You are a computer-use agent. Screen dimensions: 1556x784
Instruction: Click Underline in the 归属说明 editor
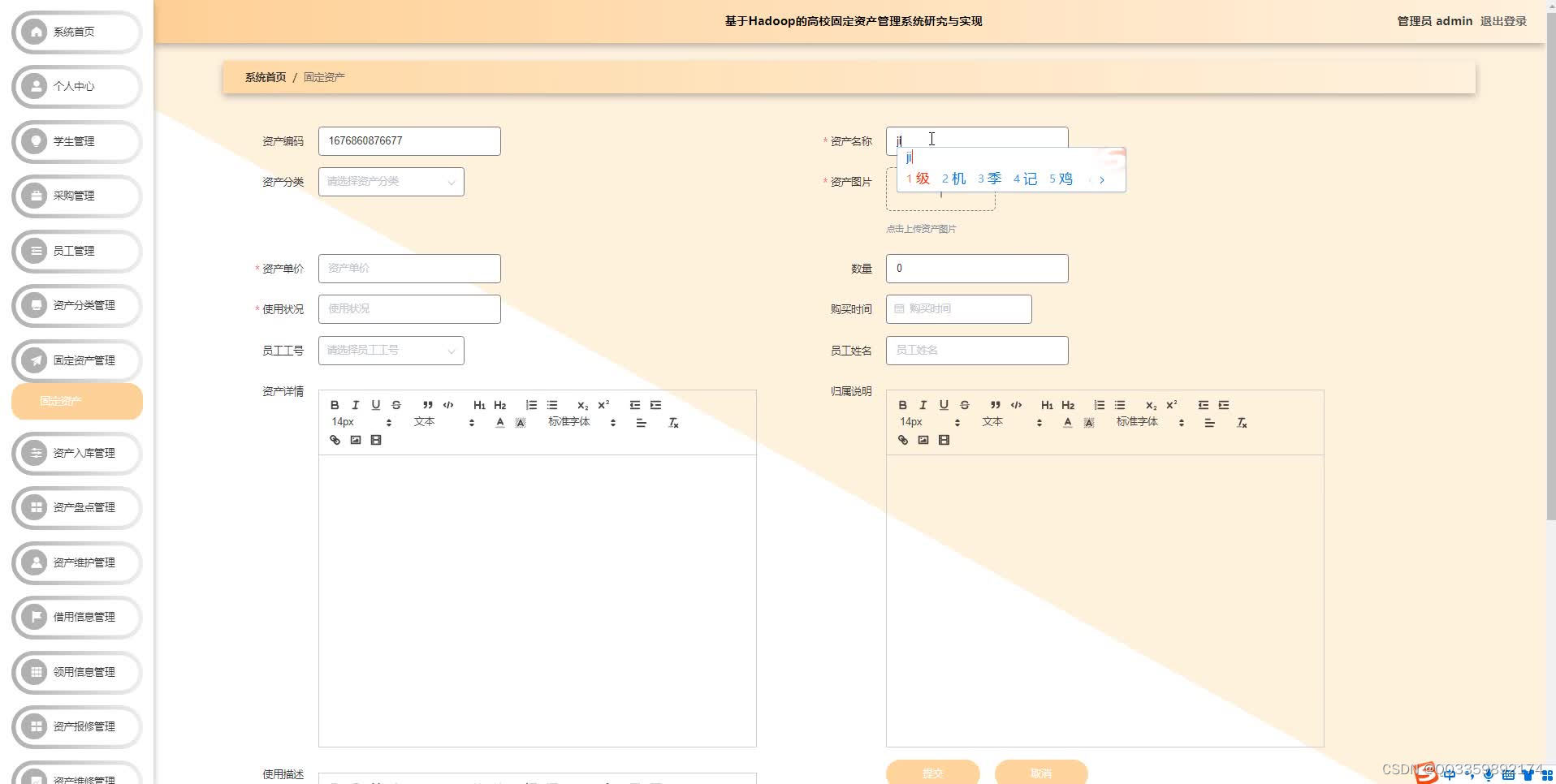point(944,405)
